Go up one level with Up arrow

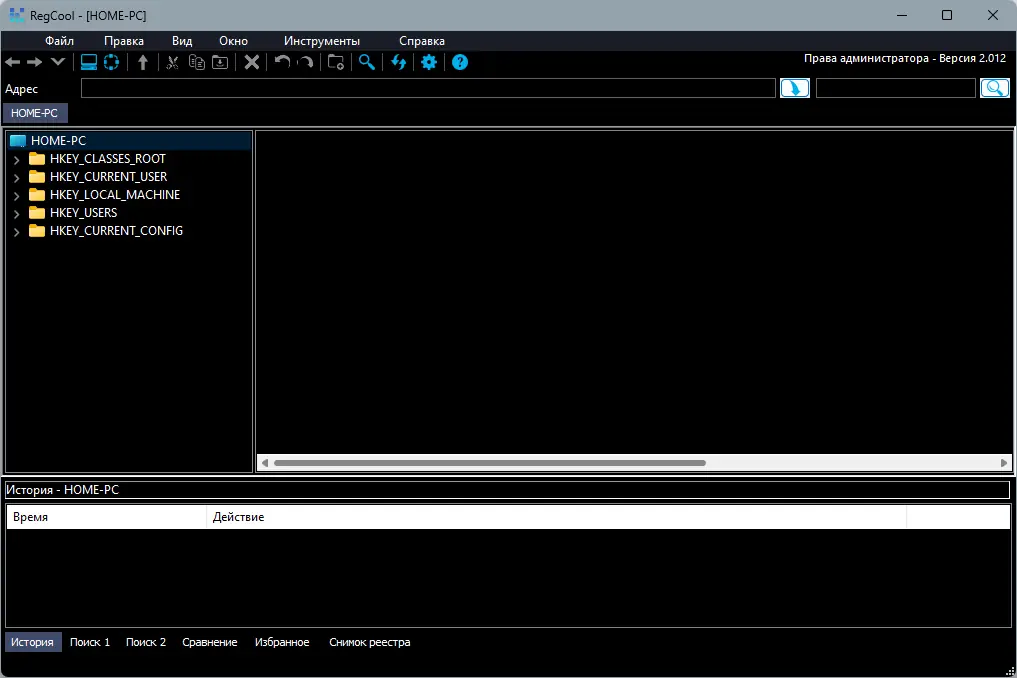(x=143, y=62)
